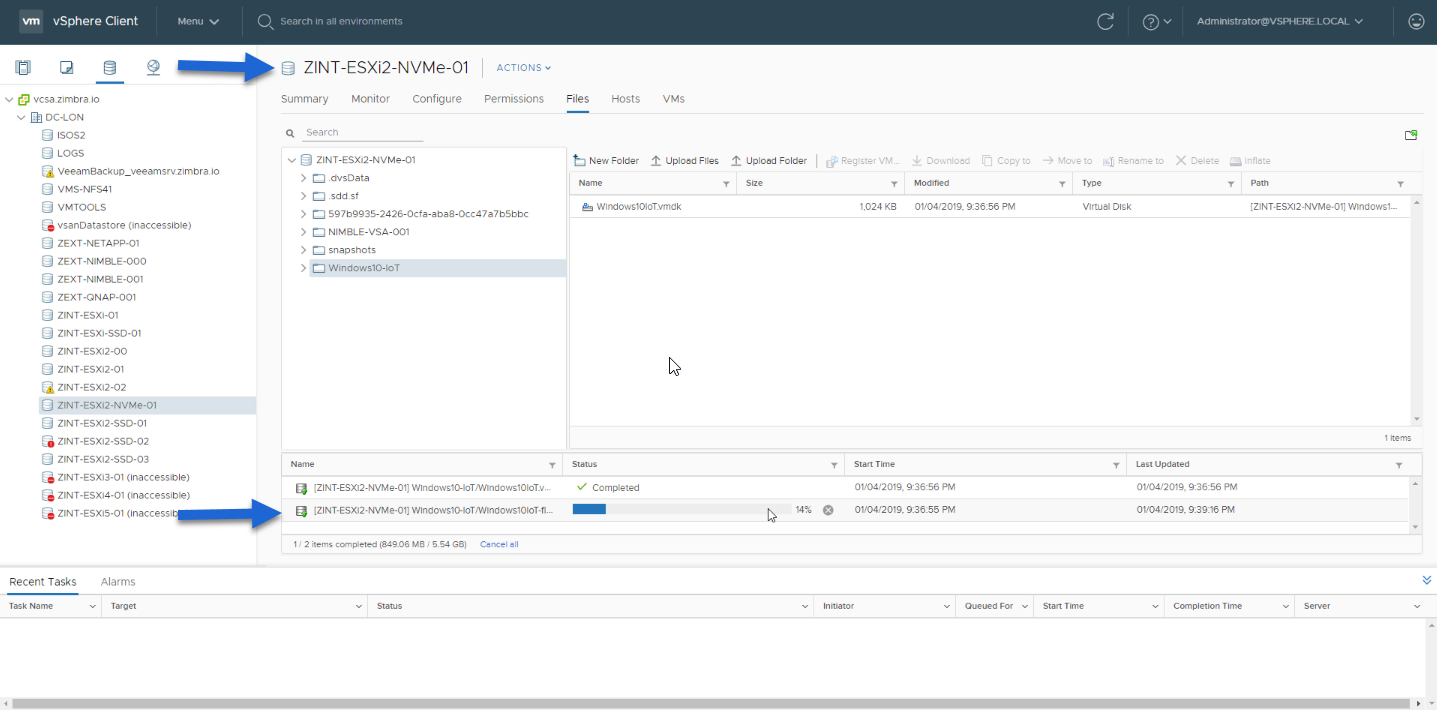The width and height of the screenshot is (1437, 710).
Task: Collapse the Recent Tasks panel chevron
Action: [1427, 580]
